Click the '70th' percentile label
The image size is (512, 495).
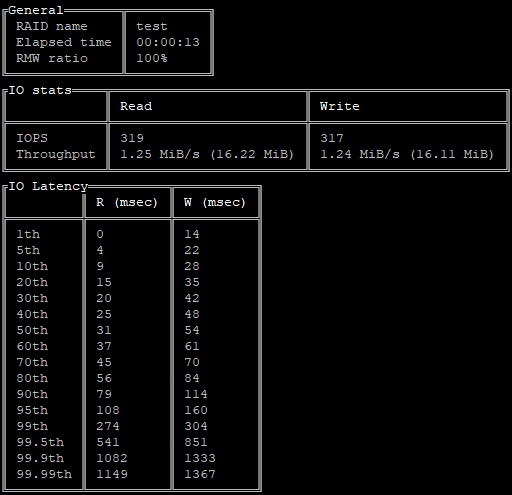32,362
